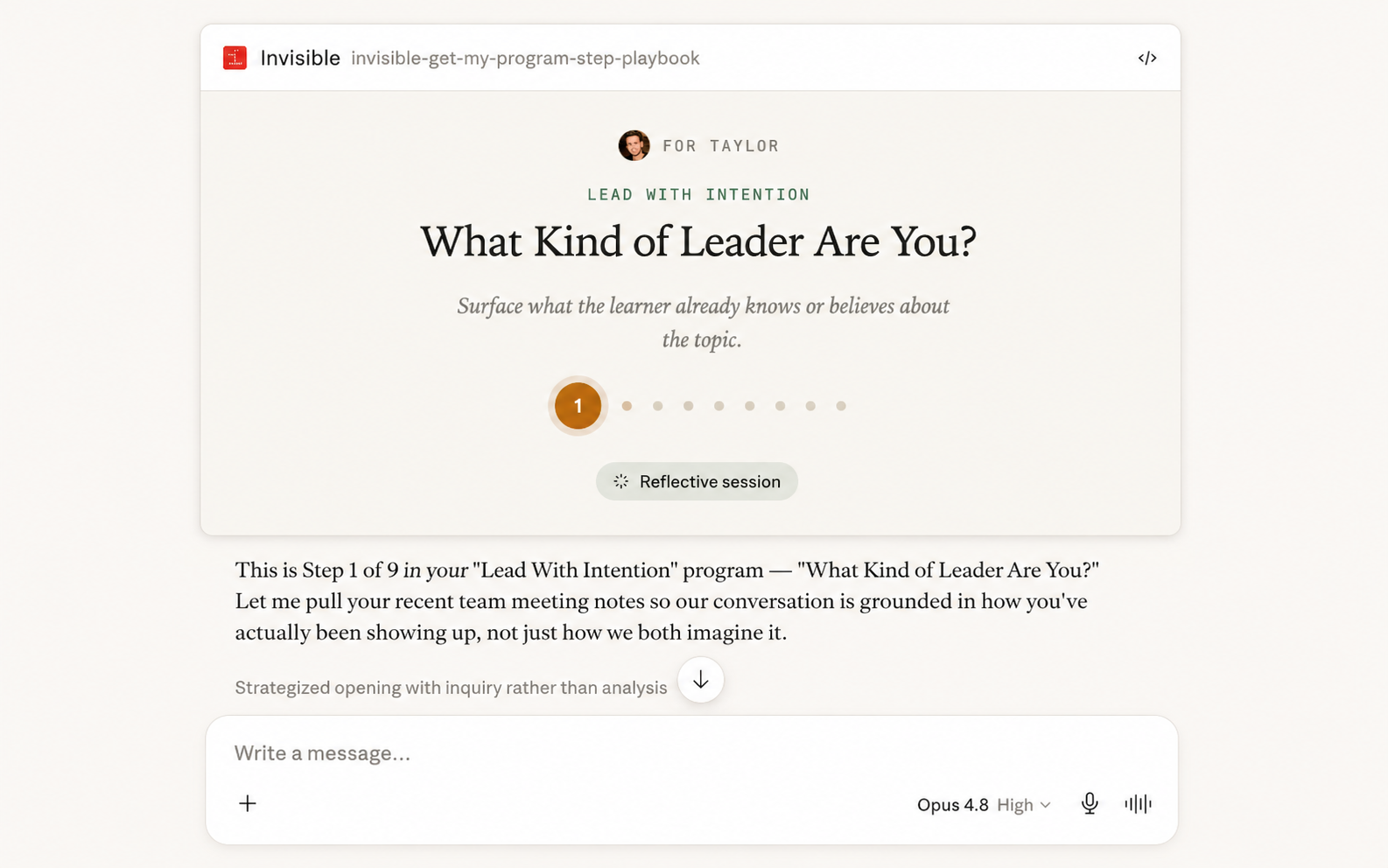Click the plus attachment icon
The width and height of the screenshot is (1388, 868).
pyautogui.click(x=248, y=803)
